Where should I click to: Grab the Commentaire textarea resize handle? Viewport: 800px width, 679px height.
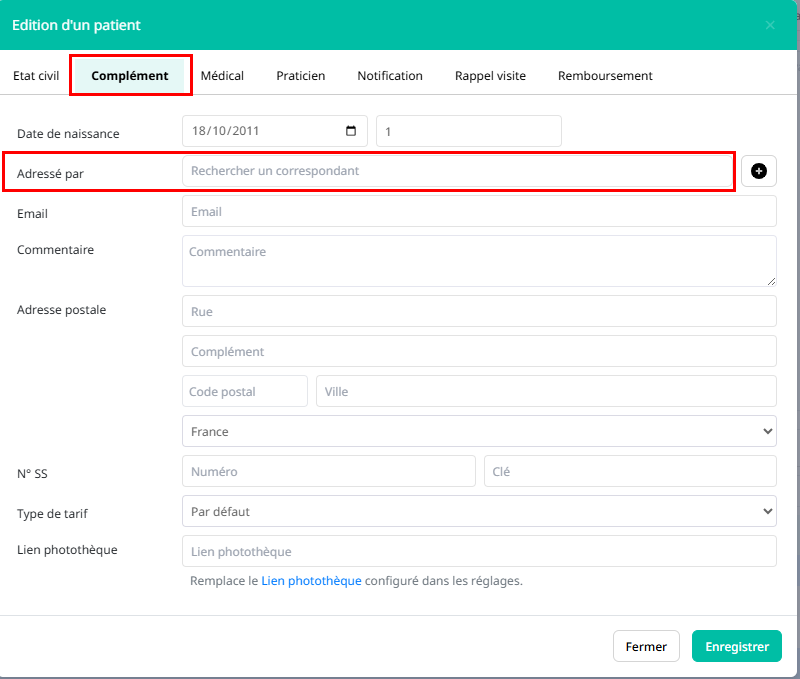(771, 281)
